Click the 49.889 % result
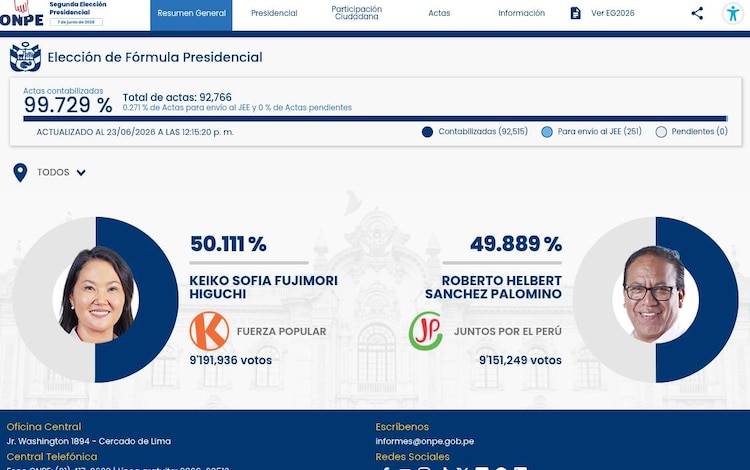750x470 pixels. click(x=516, y=244)
